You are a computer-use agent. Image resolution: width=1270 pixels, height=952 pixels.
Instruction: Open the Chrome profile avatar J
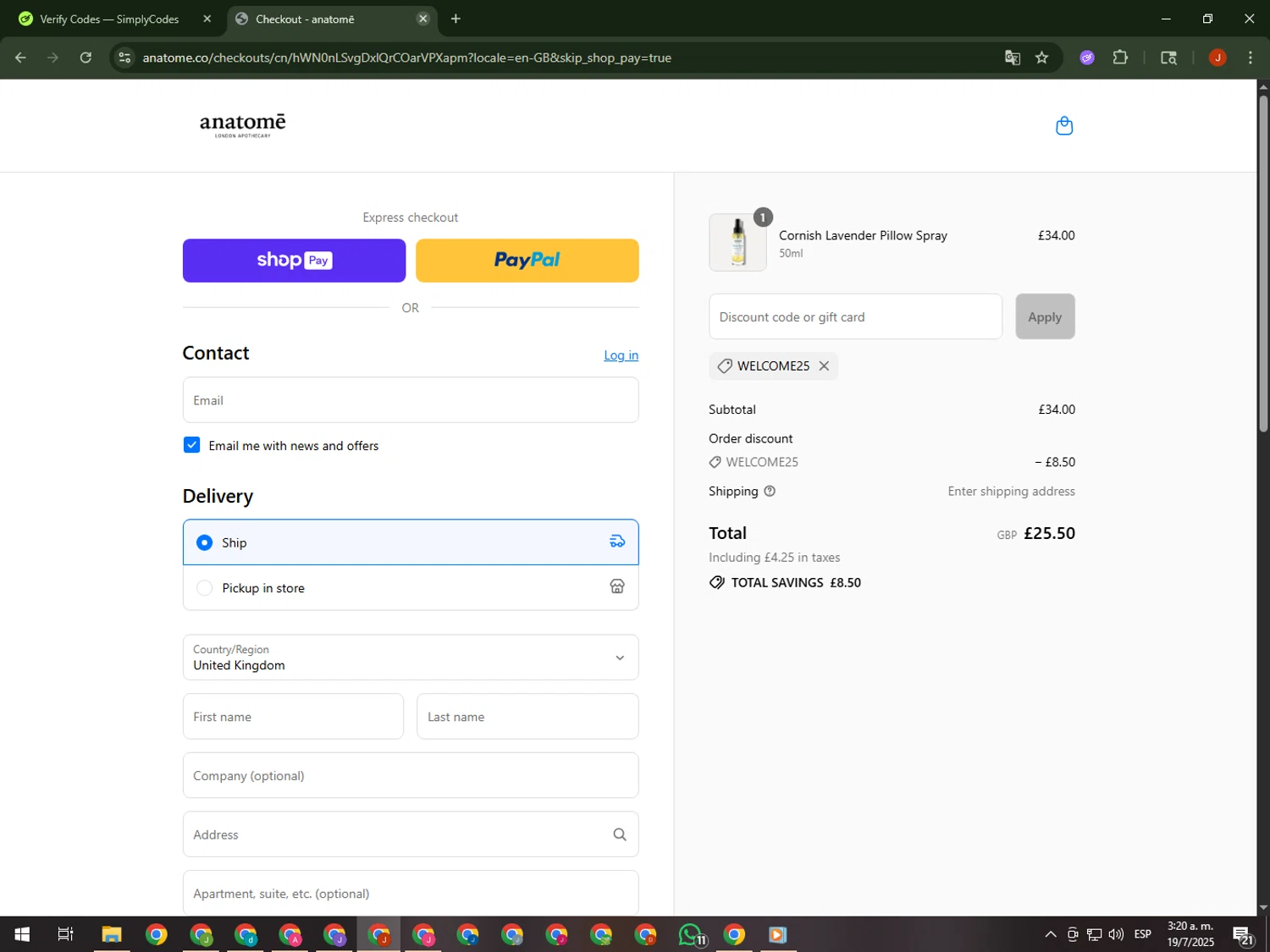[x=1218, y=58]
